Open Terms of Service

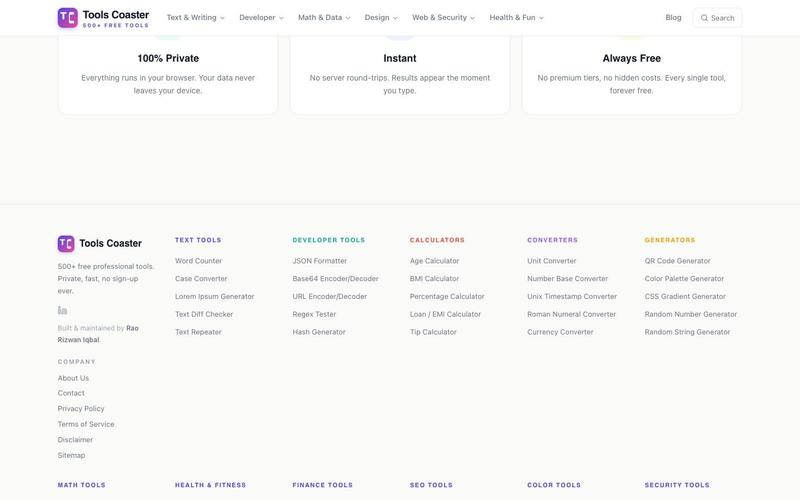86,424
